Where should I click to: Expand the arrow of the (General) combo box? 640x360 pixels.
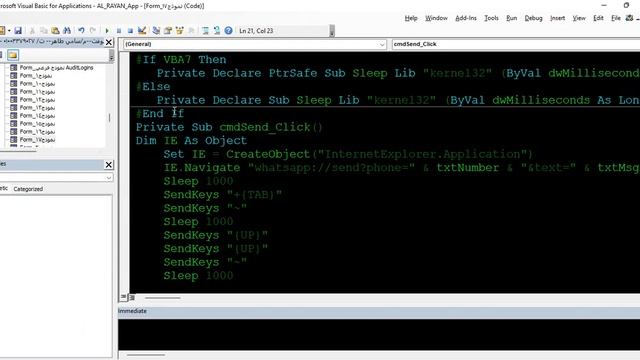tap(382, 44)
